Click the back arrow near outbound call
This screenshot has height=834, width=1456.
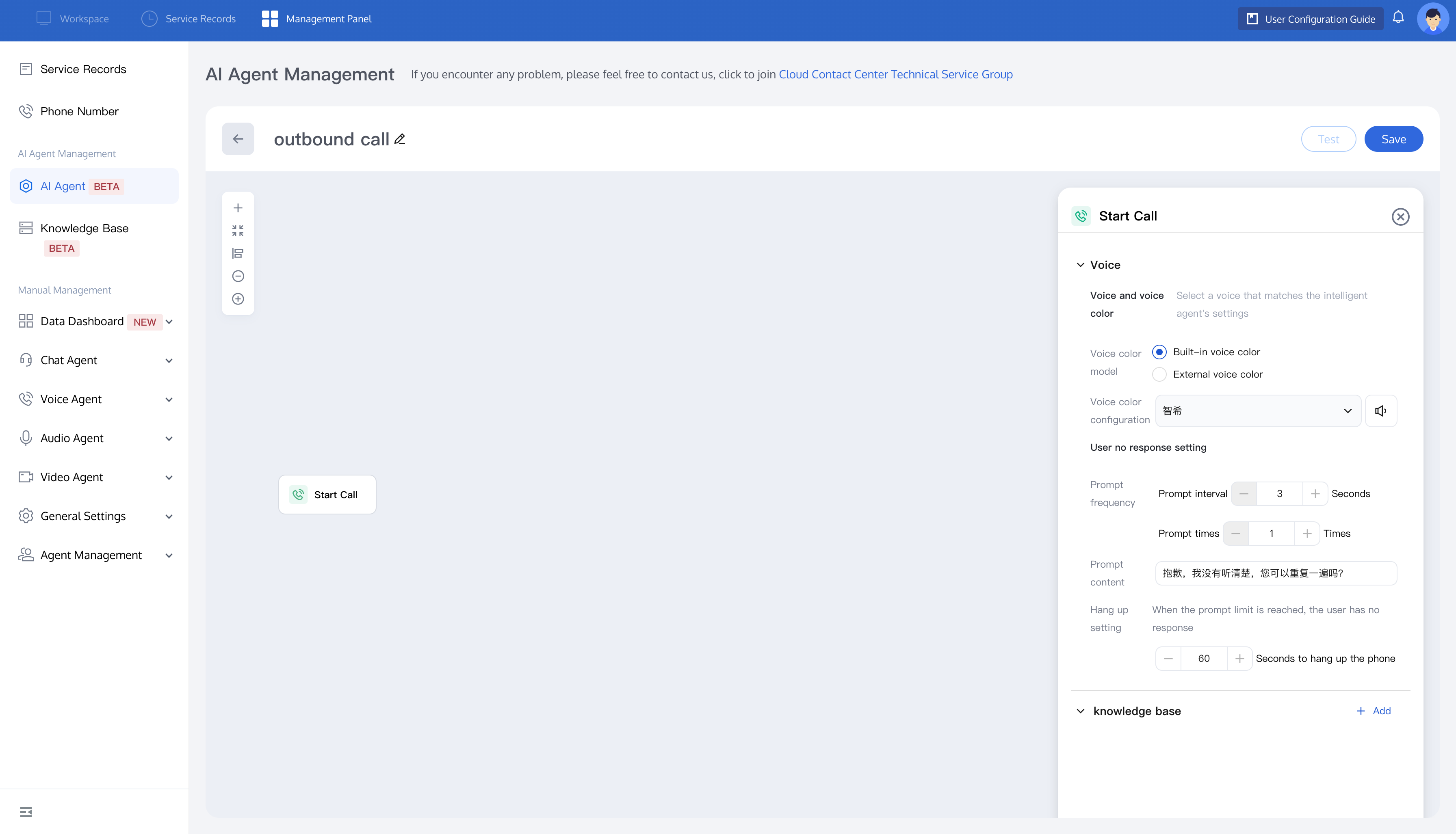pos(238,138)
